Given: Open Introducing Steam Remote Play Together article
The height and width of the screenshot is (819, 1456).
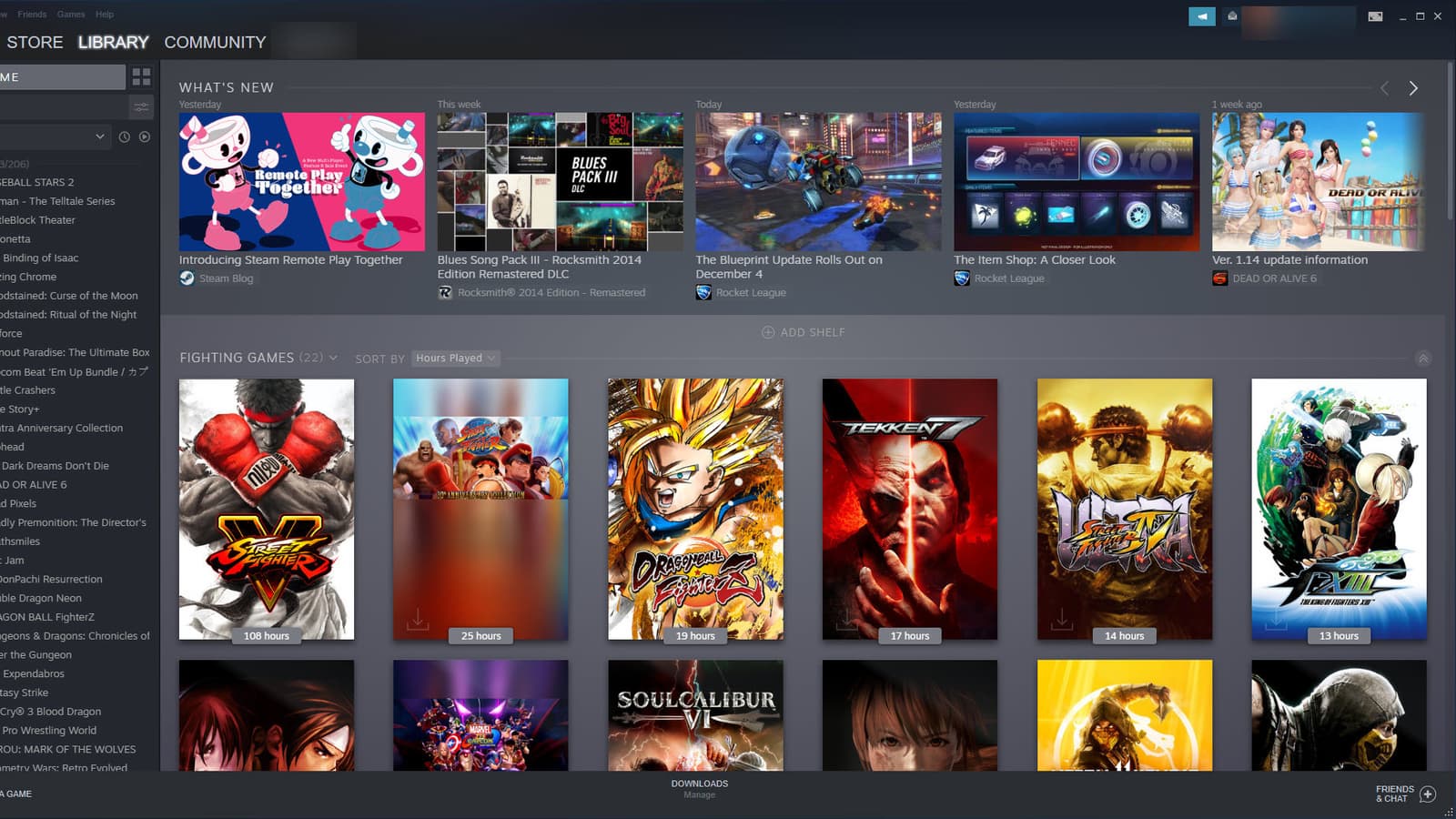Looking at the screenshot, I should pyautogui.click(x=290, y=260).
